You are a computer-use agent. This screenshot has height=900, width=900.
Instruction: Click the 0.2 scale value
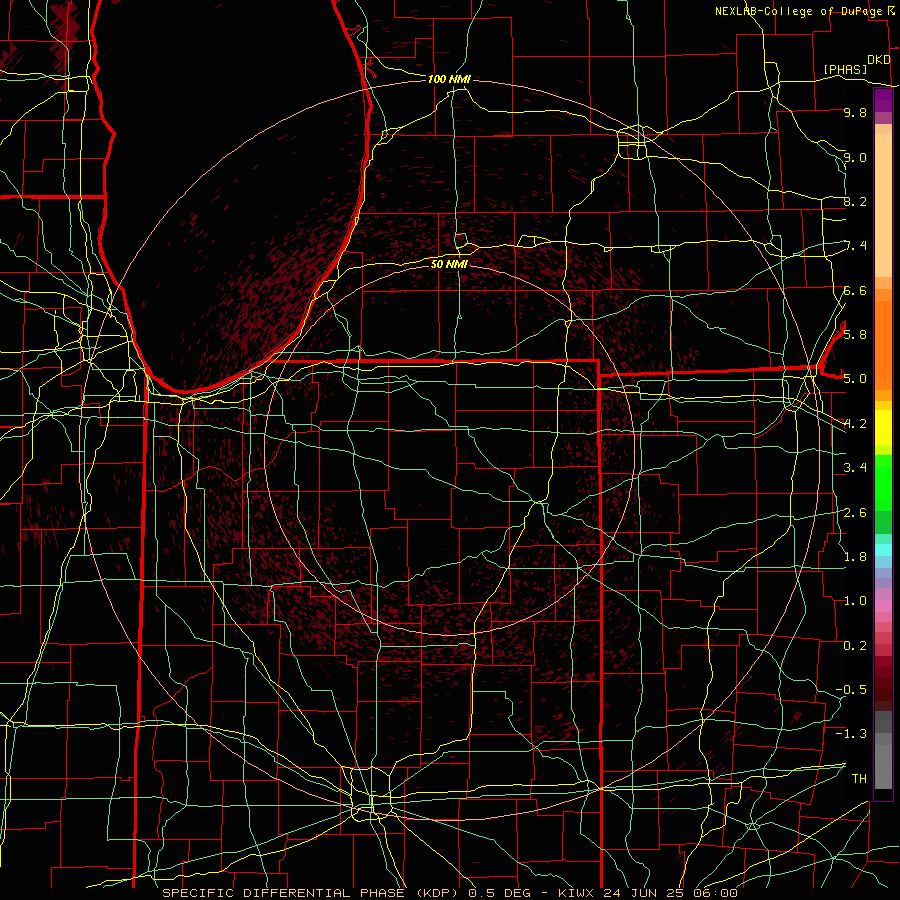point(855,645)
